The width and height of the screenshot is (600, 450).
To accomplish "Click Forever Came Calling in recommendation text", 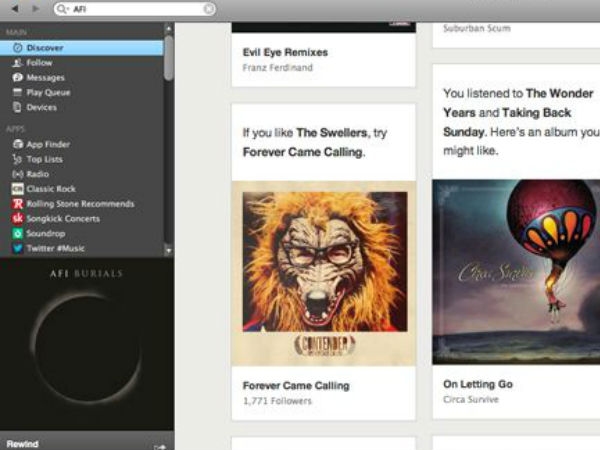I will click(302, 152).
